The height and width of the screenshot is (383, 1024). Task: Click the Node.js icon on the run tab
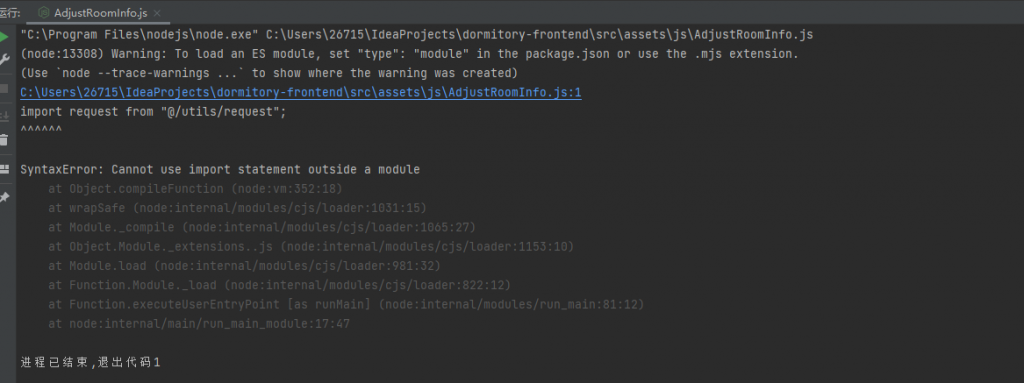point(44,12)
